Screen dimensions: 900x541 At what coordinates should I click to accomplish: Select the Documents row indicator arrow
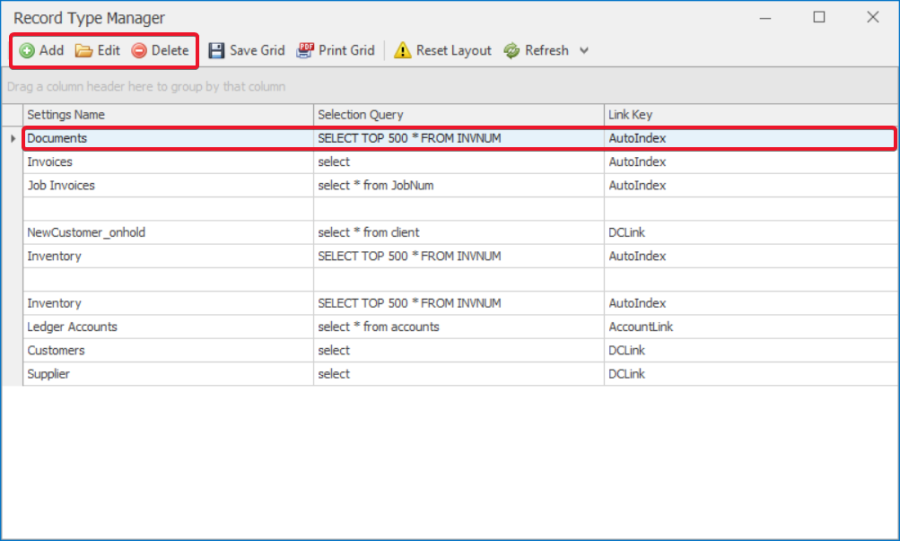point(13,139)
